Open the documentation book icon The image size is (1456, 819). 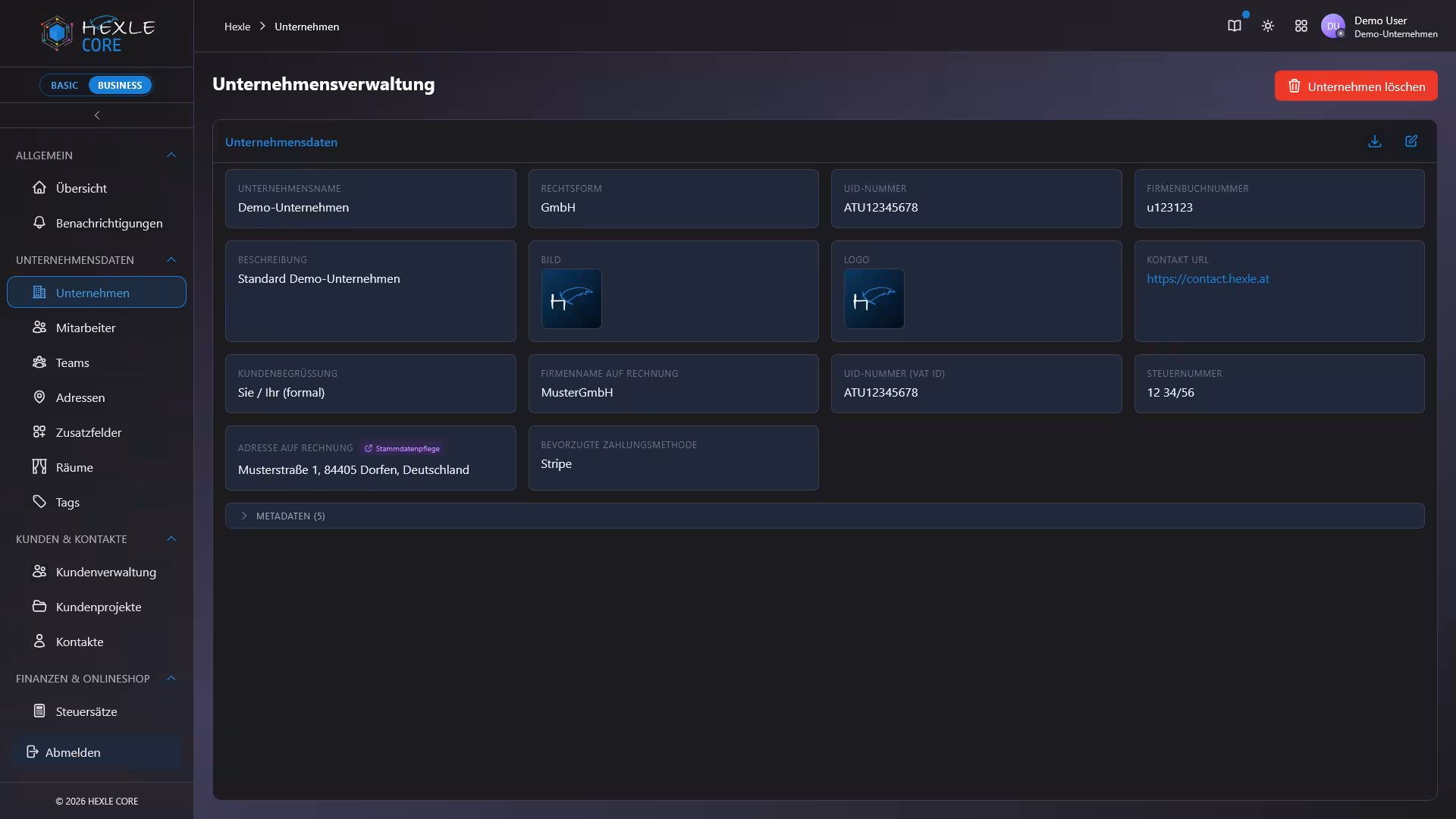pos(1235,26)
